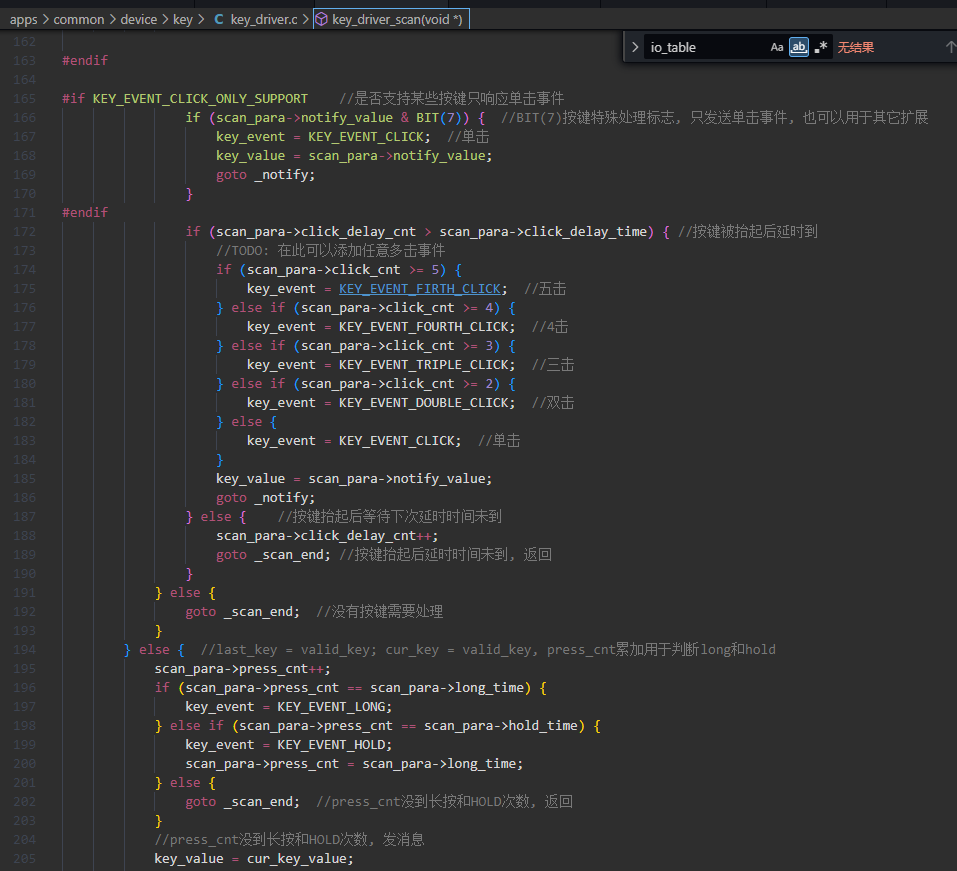The width and height of the screenshot is (957, 871).
Task: Follow the underlined KEY_EVENT_FIRTH_CLICK link
Action: 420,289
